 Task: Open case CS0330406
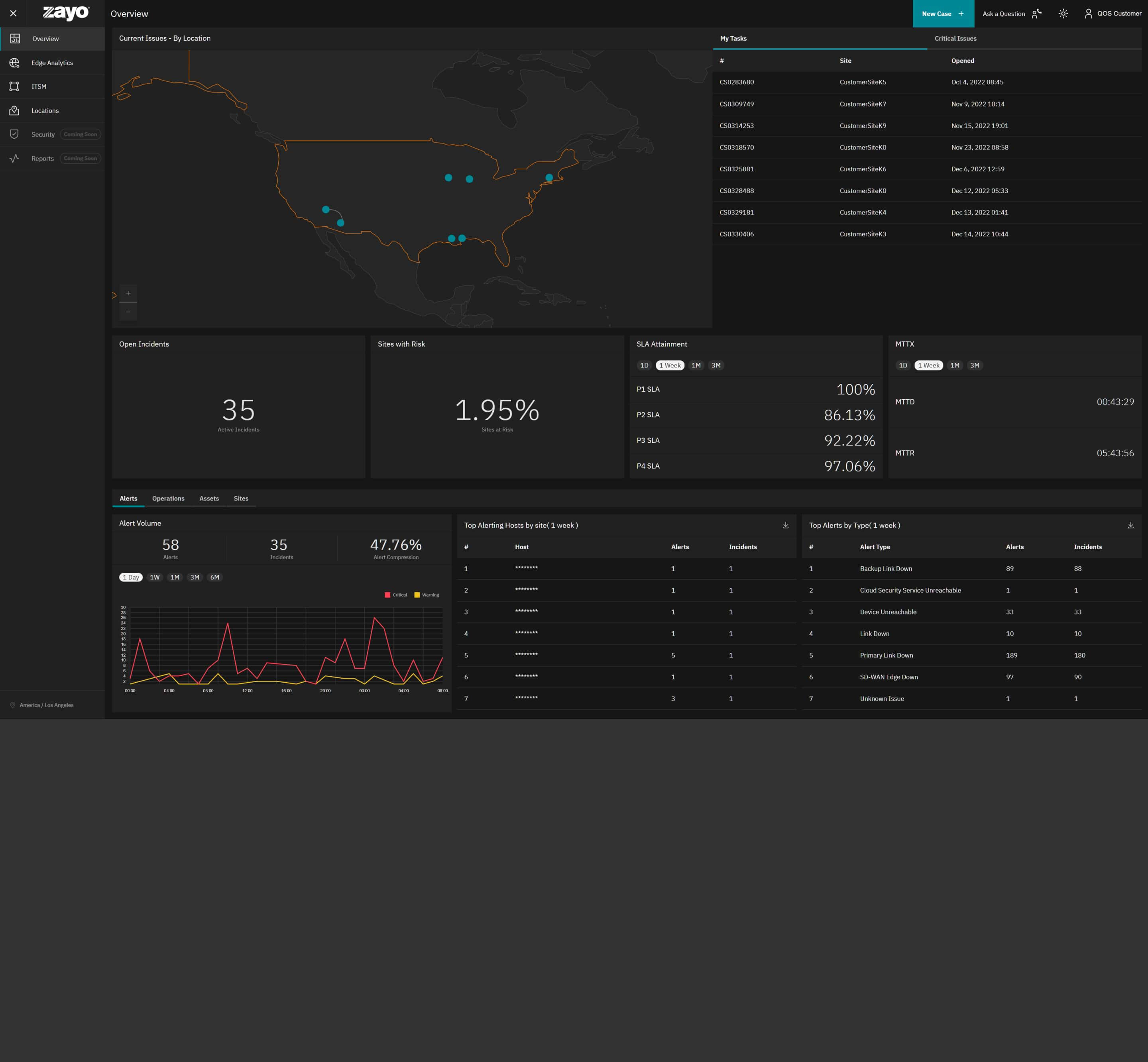click(736, 234)
